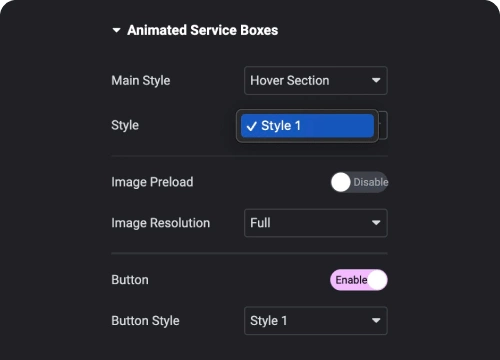Open the Button Style dropdown

316,321
